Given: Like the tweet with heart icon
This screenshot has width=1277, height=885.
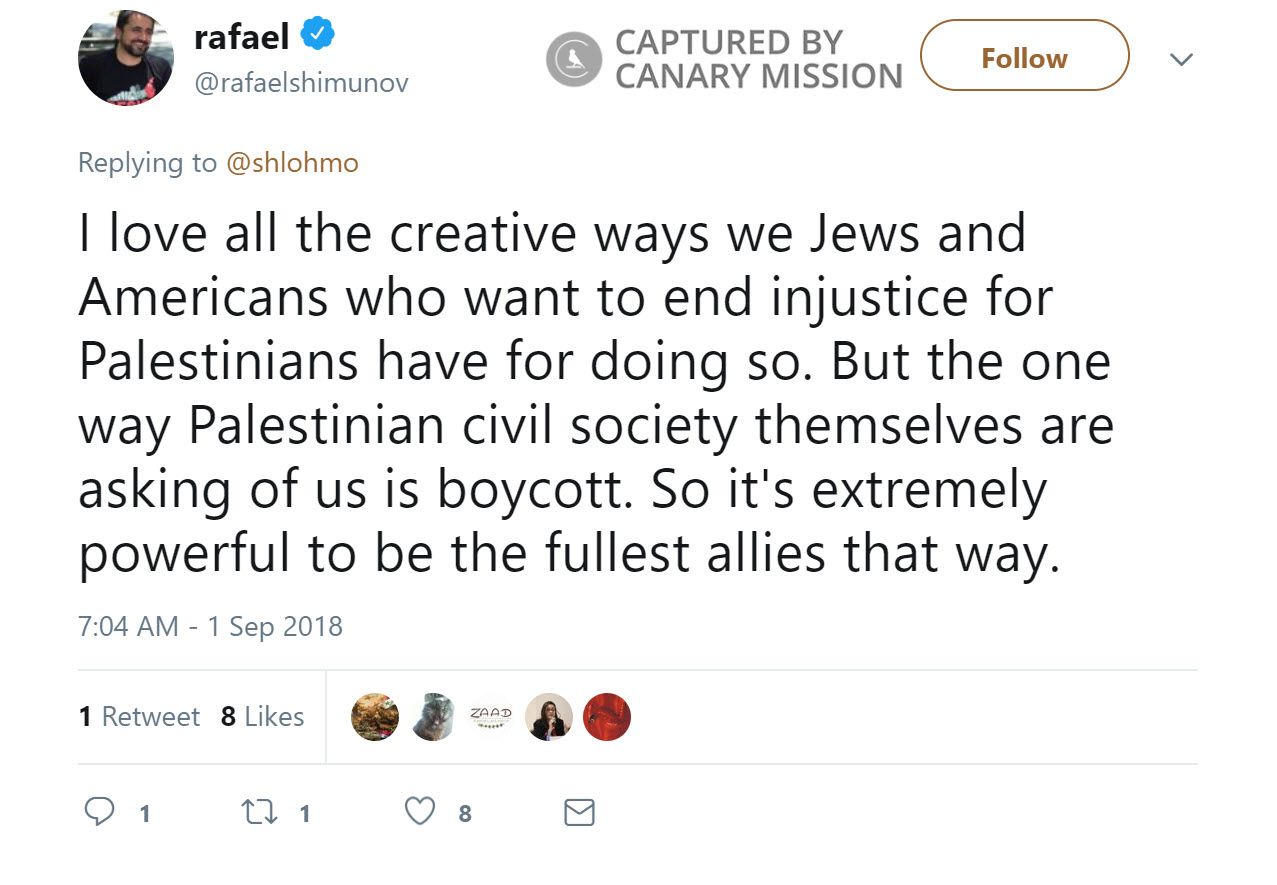Looking at the screenshot, I should (420, 811).
